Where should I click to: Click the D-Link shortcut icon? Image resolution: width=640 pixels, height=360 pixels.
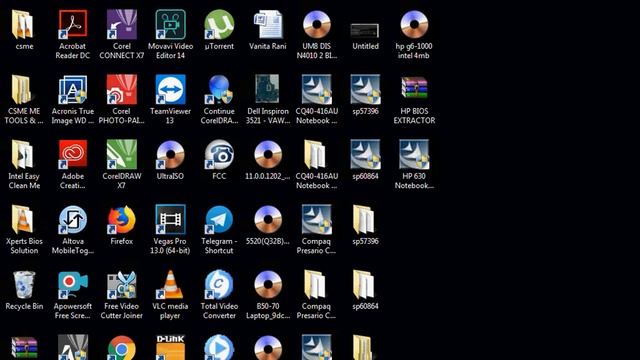coord(170,348)
